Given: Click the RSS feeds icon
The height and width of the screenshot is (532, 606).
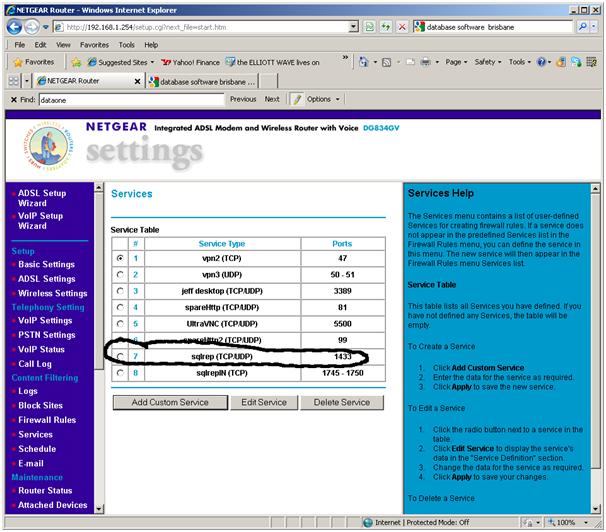Looking at the screenshot, I should (386, 62).
